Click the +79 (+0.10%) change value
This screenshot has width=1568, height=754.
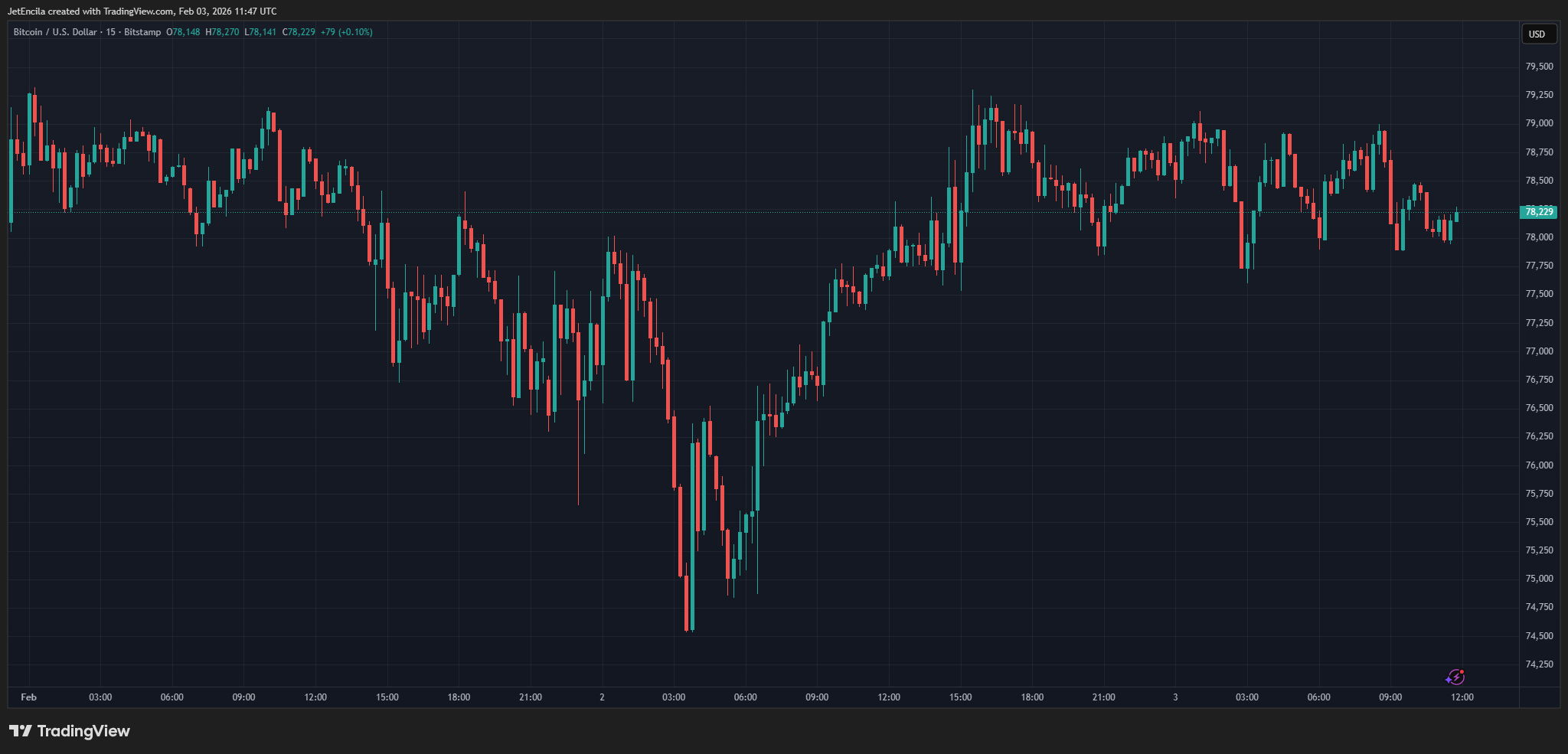347,32
